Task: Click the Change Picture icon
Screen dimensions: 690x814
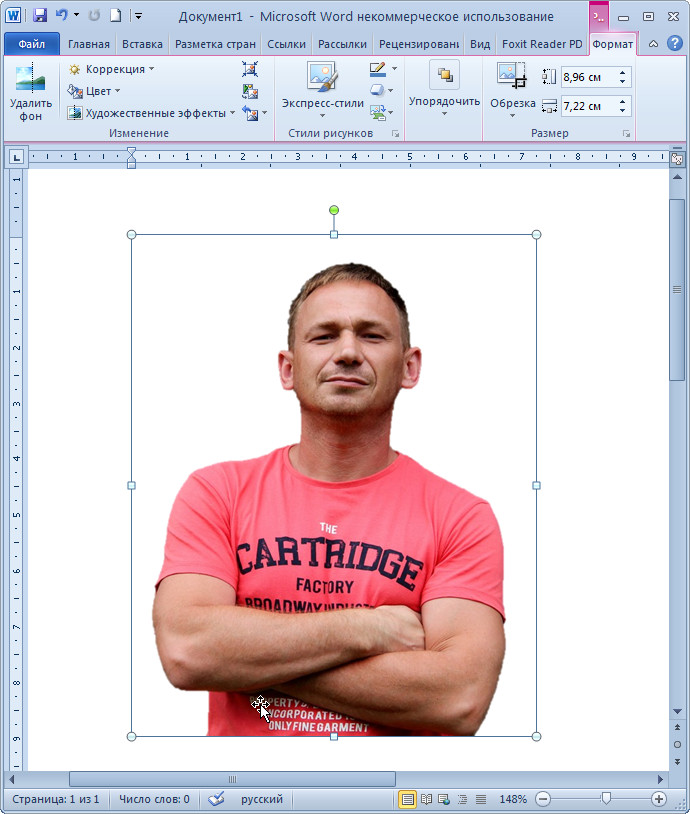Action: coord(250,91)
